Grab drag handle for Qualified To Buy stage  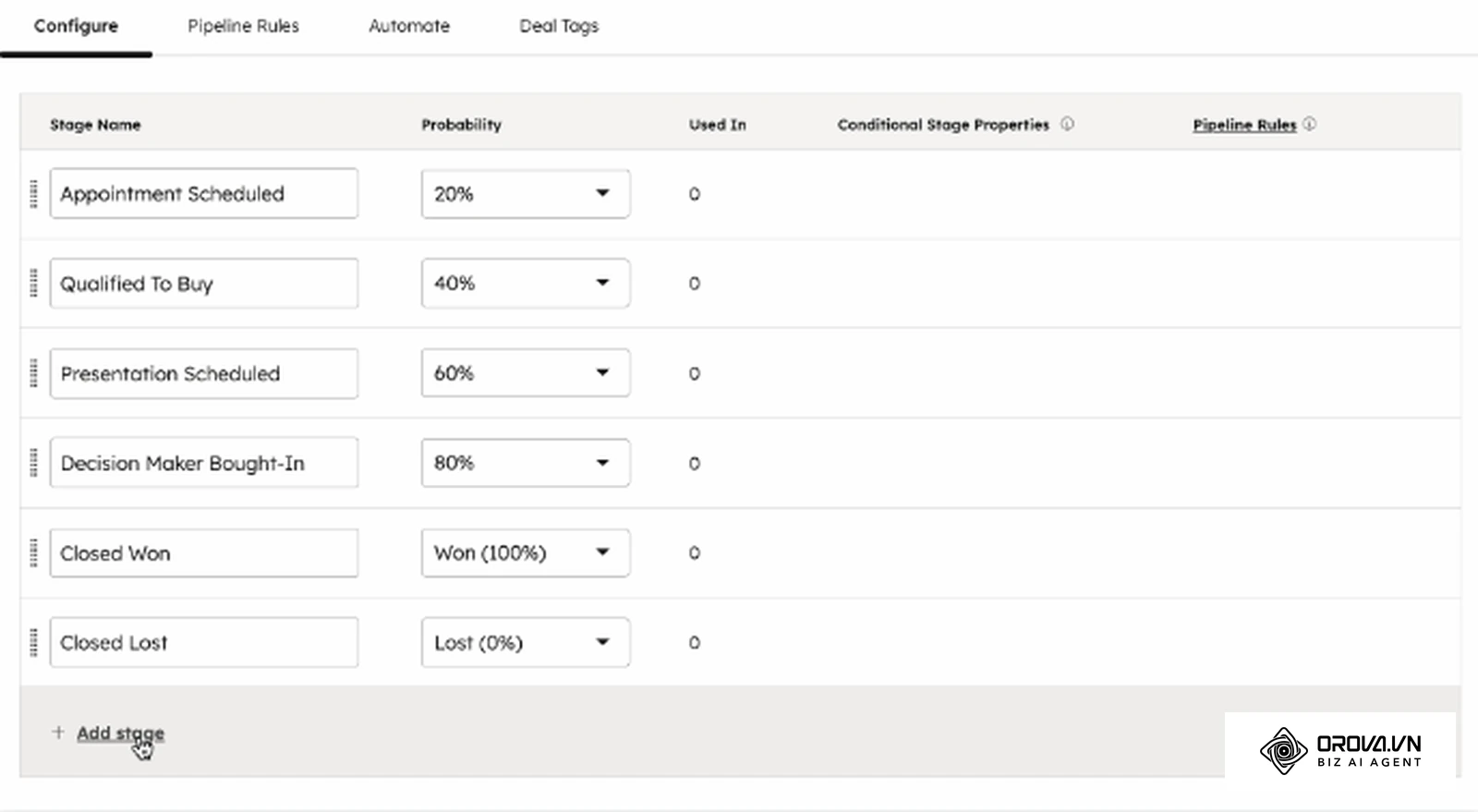pyautogui.click(x=34, y=284)
